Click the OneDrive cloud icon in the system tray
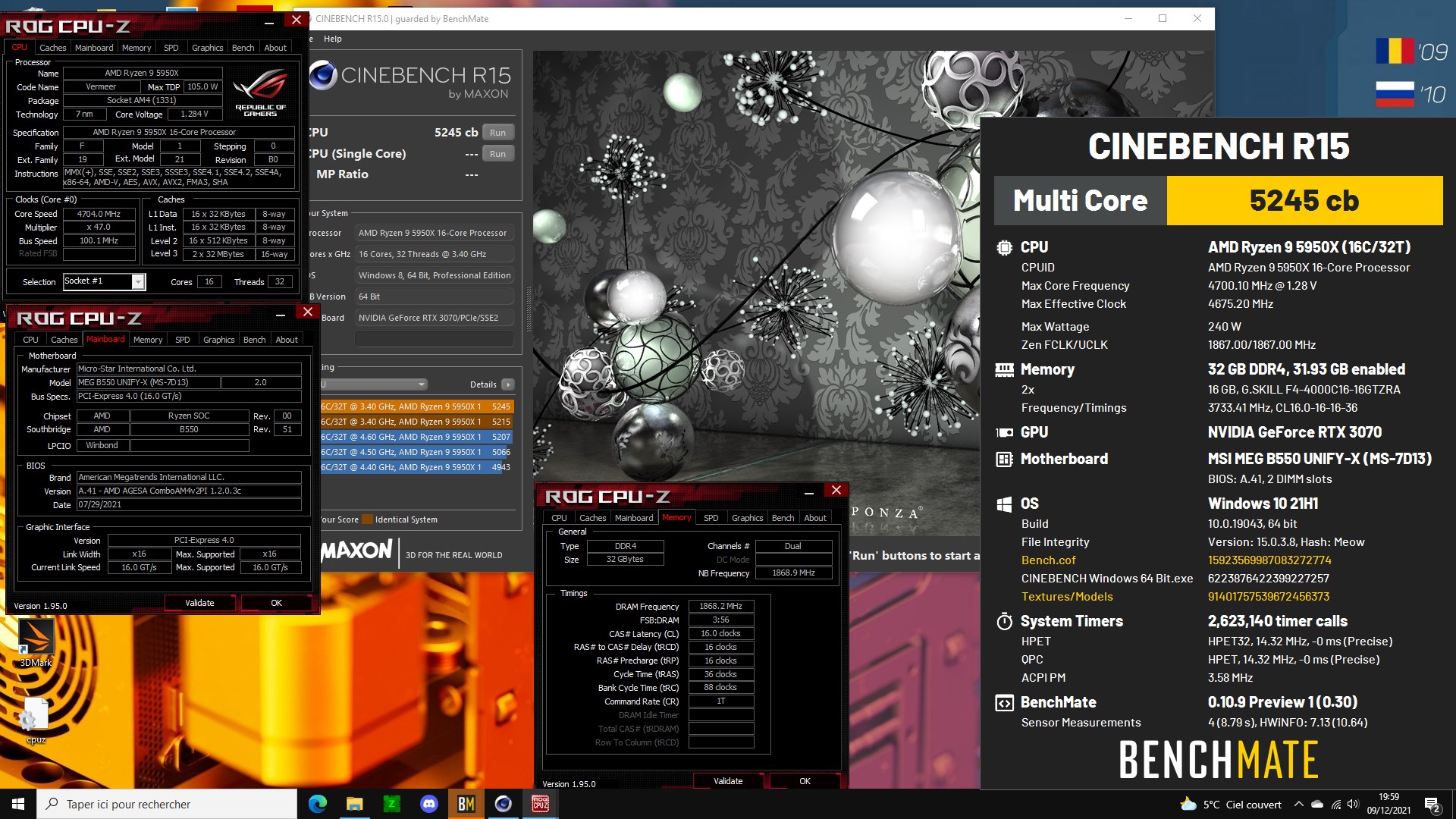1456x819 pixels. [x=1317, y=805]
